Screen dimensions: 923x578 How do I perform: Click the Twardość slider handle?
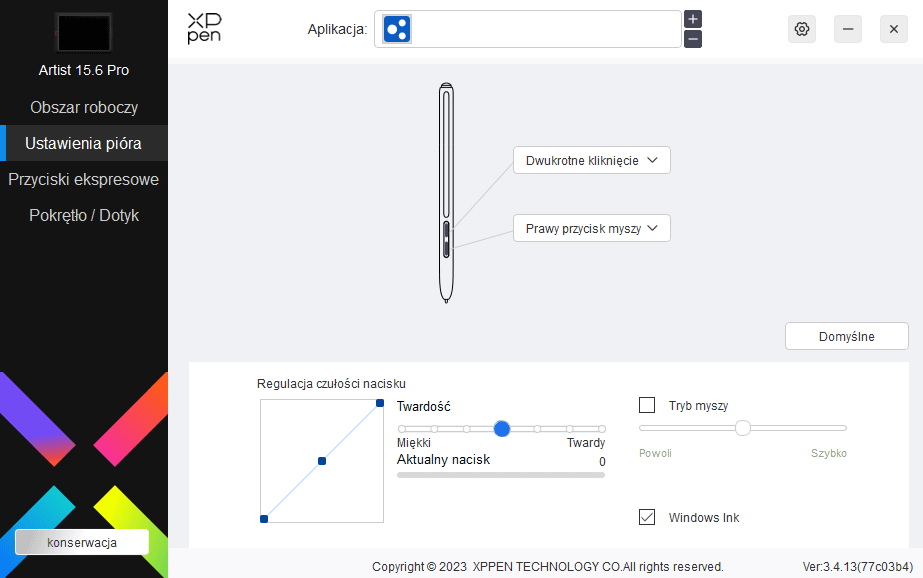pos(502,428)
